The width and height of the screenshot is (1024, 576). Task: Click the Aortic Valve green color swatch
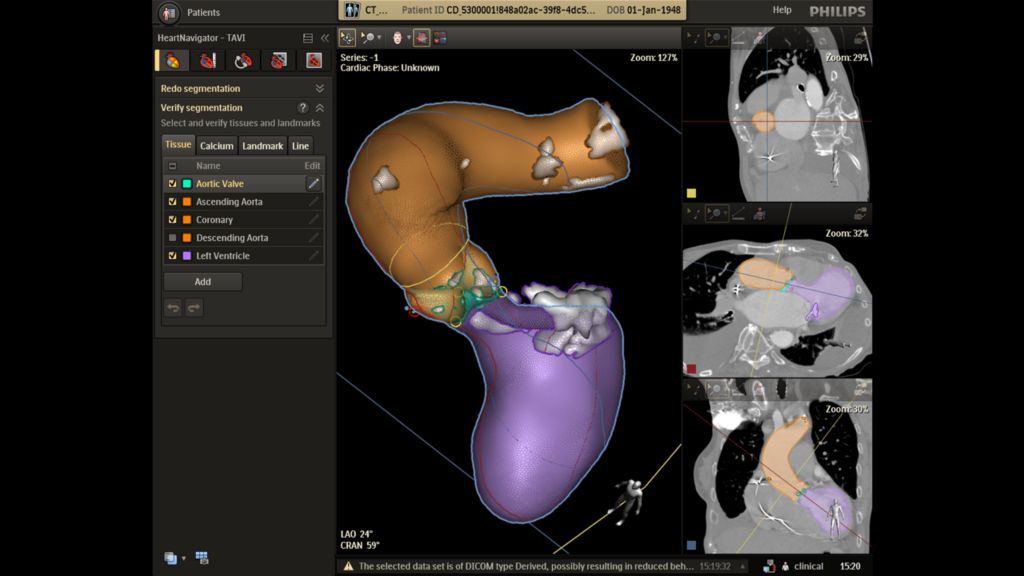187,184
